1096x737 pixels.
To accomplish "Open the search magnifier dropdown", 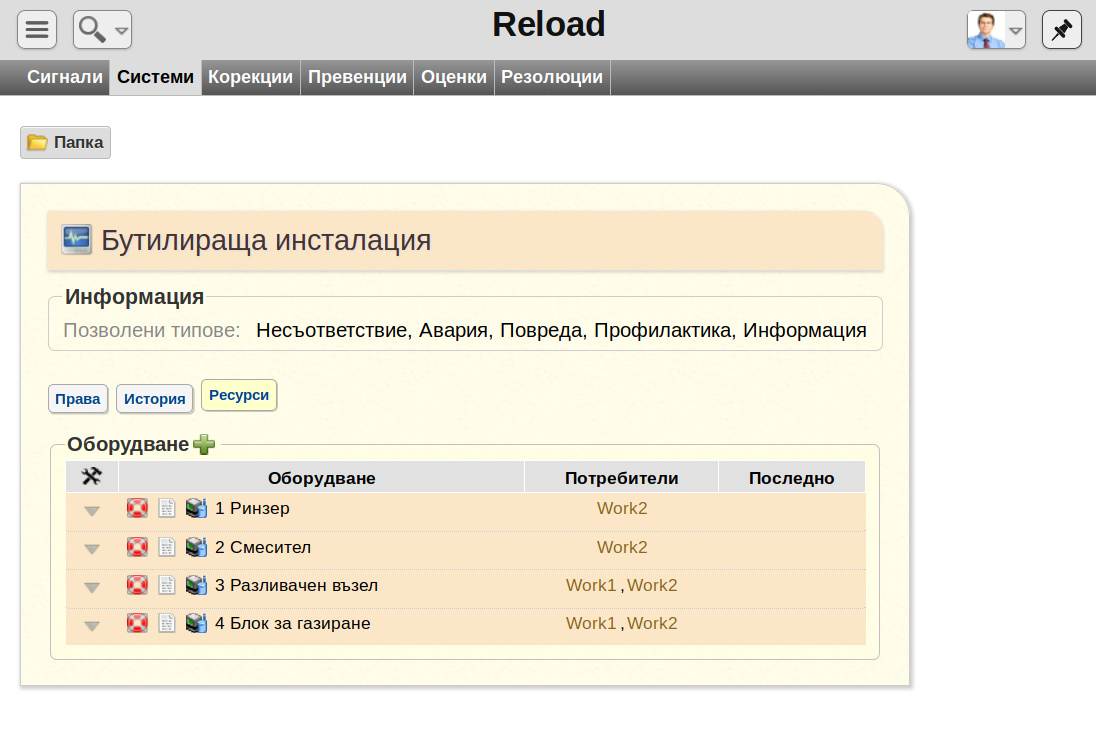I will click(102, 29).
